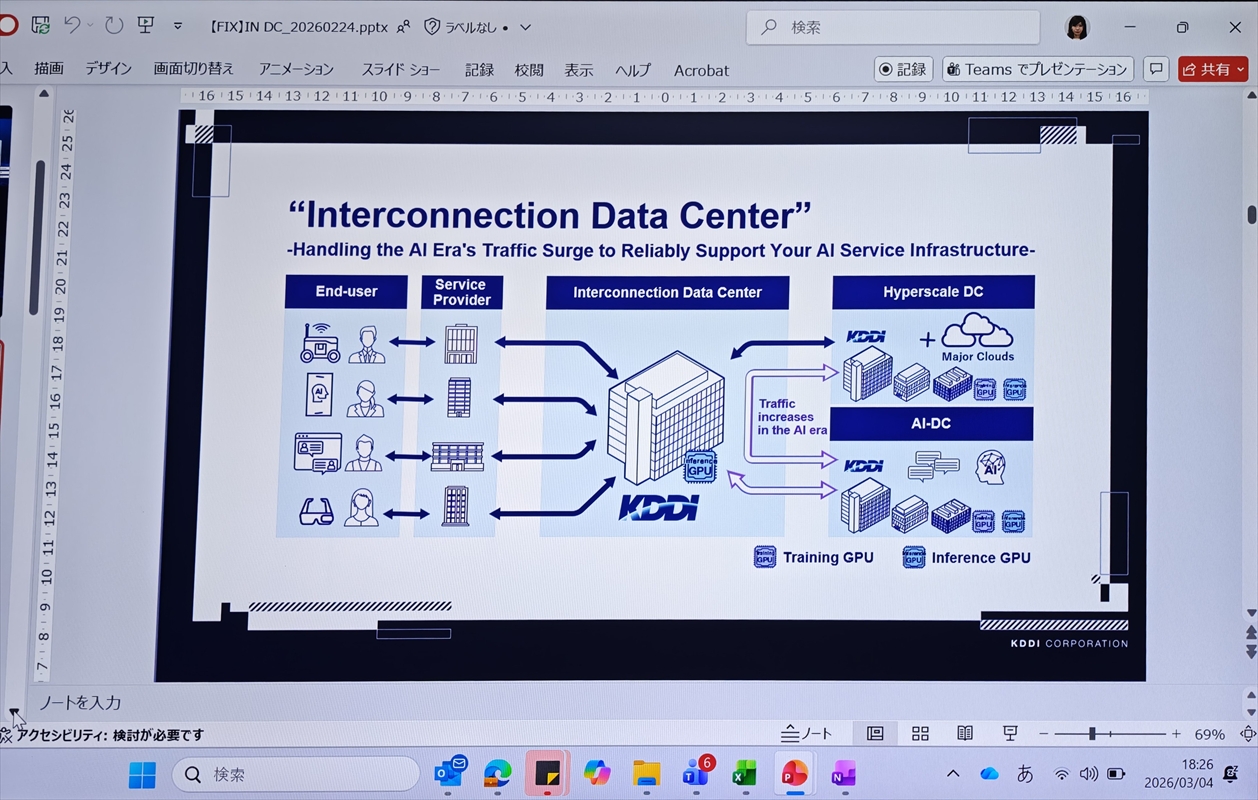Open the 記録 ribbon tab
1258x800 pixels.
479,70
